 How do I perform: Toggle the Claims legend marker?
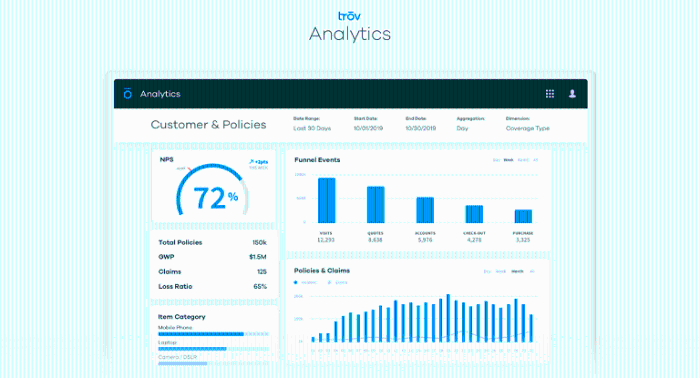[329, 282]
